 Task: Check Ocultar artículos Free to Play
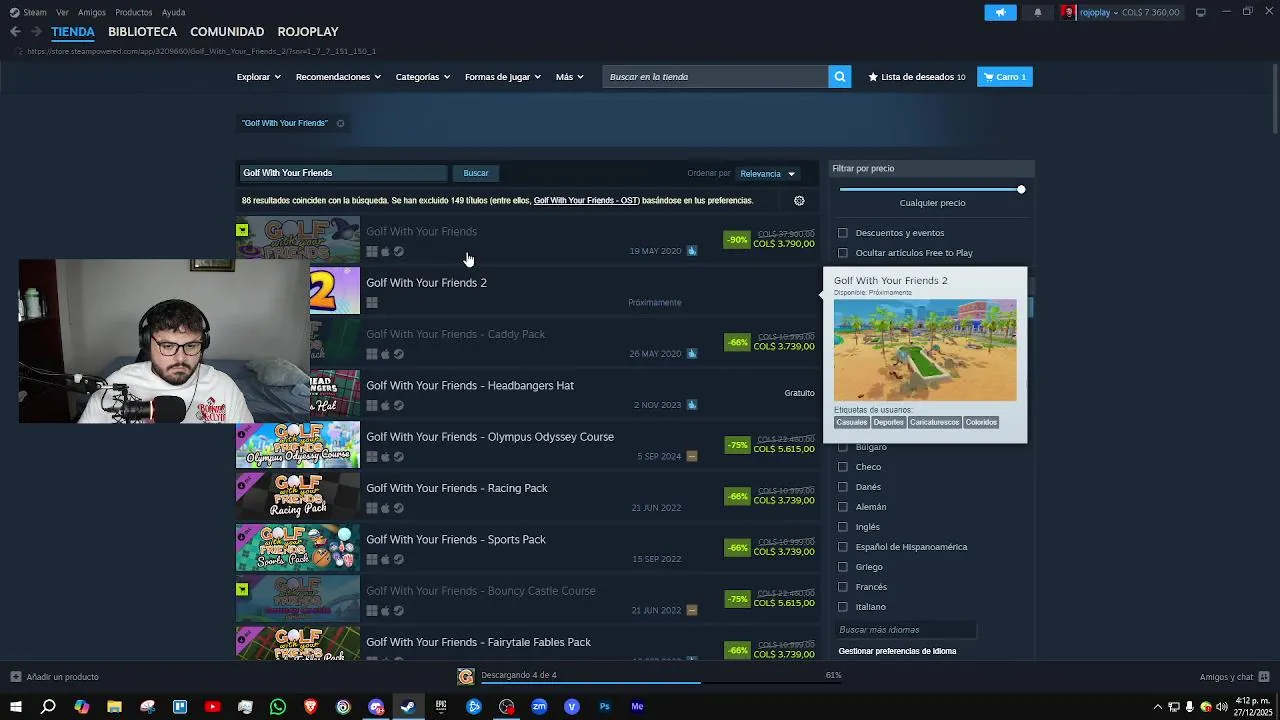[x=843, y=253]
